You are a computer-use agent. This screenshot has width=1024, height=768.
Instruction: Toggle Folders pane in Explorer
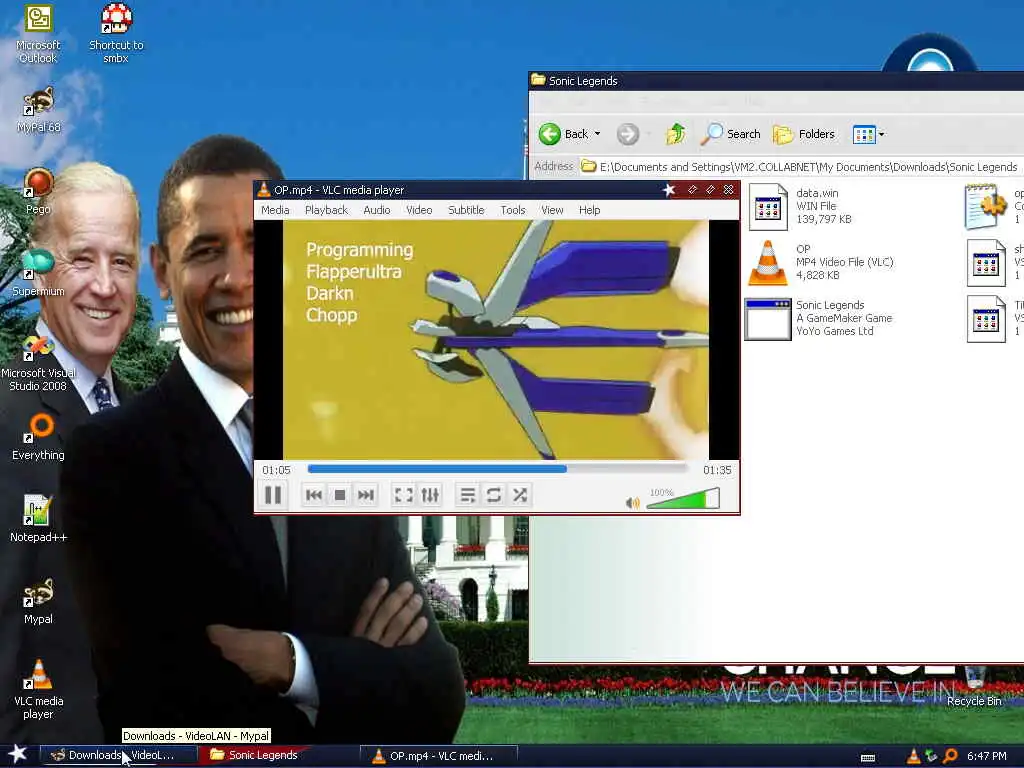[x=804, y=134]
